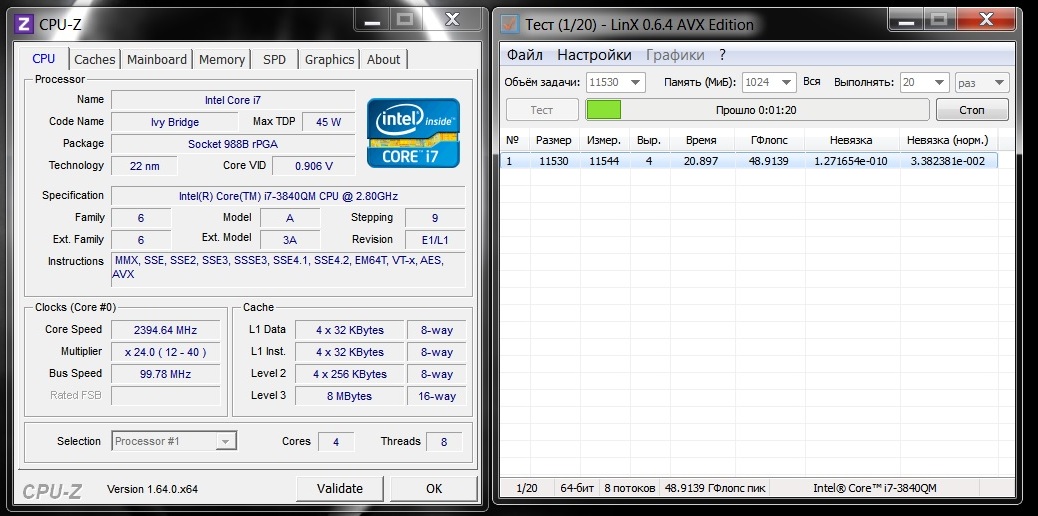Click the Cores value 4
1038x516 pixels.
point(336,442)
